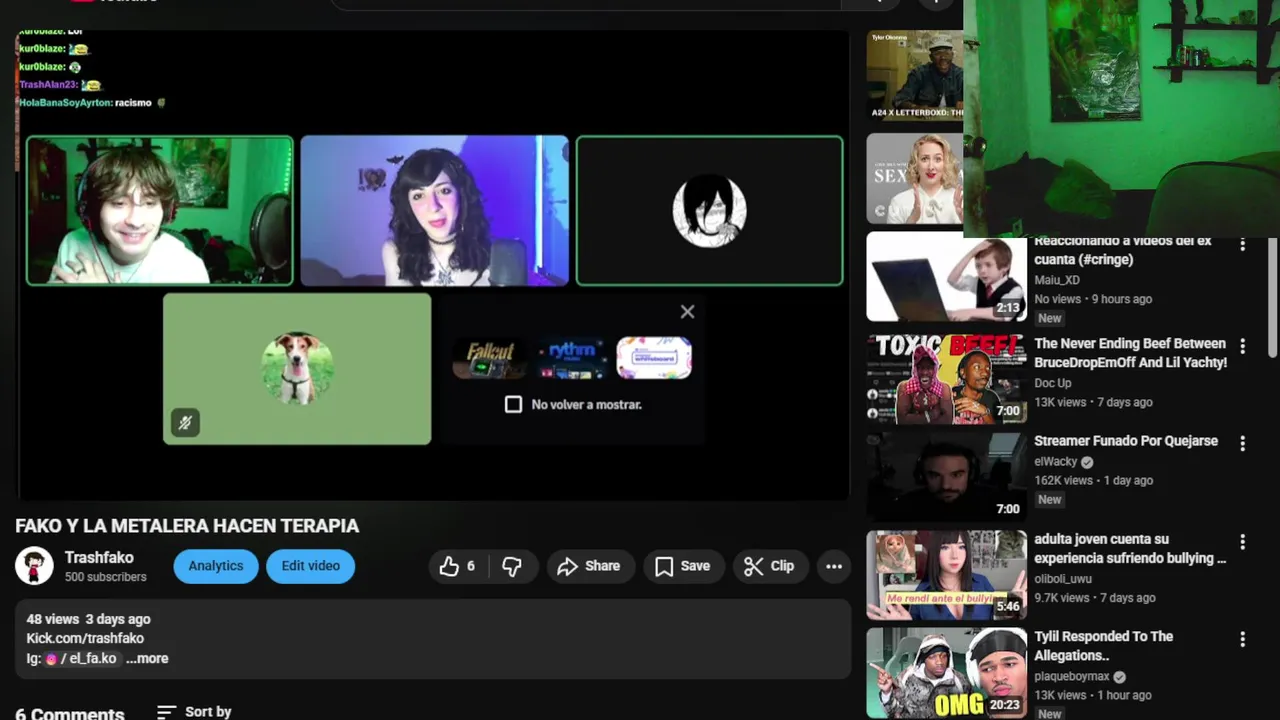
Task: Open Maiu_XD channel name
Action: (x=1057, y=280)
